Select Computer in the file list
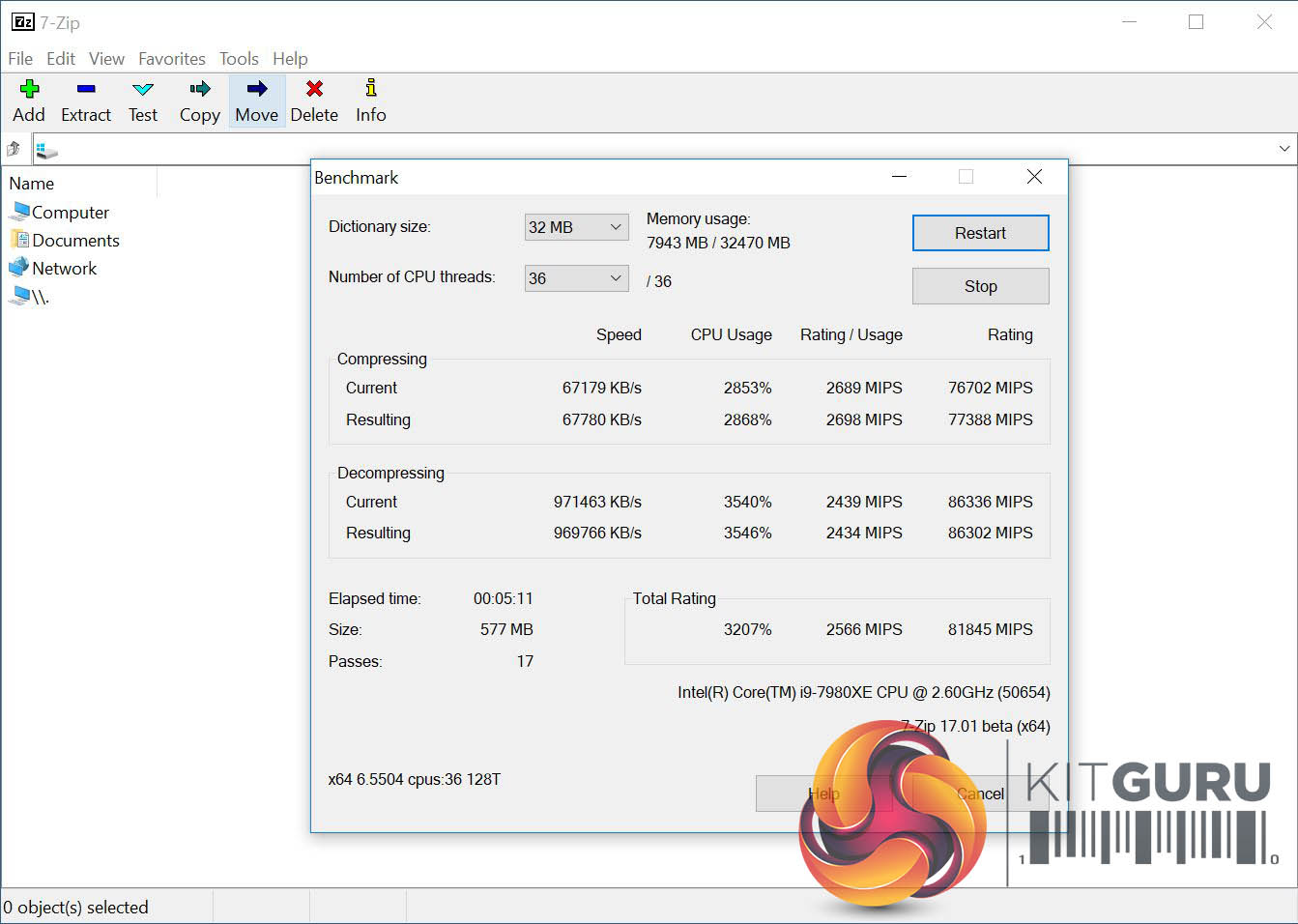This screenshot has width=1298, height=924. 70,213
